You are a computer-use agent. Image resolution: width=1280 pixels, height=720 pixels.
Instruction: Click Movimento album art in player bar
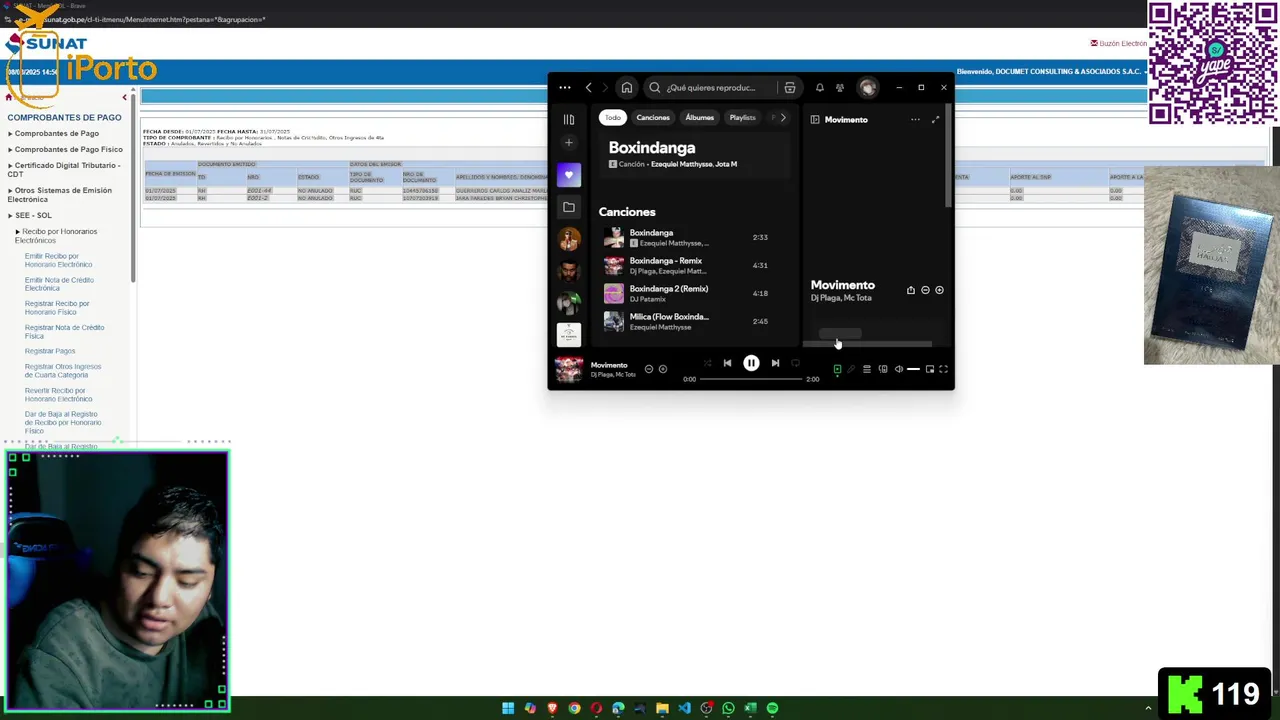[x=569, y=369]
